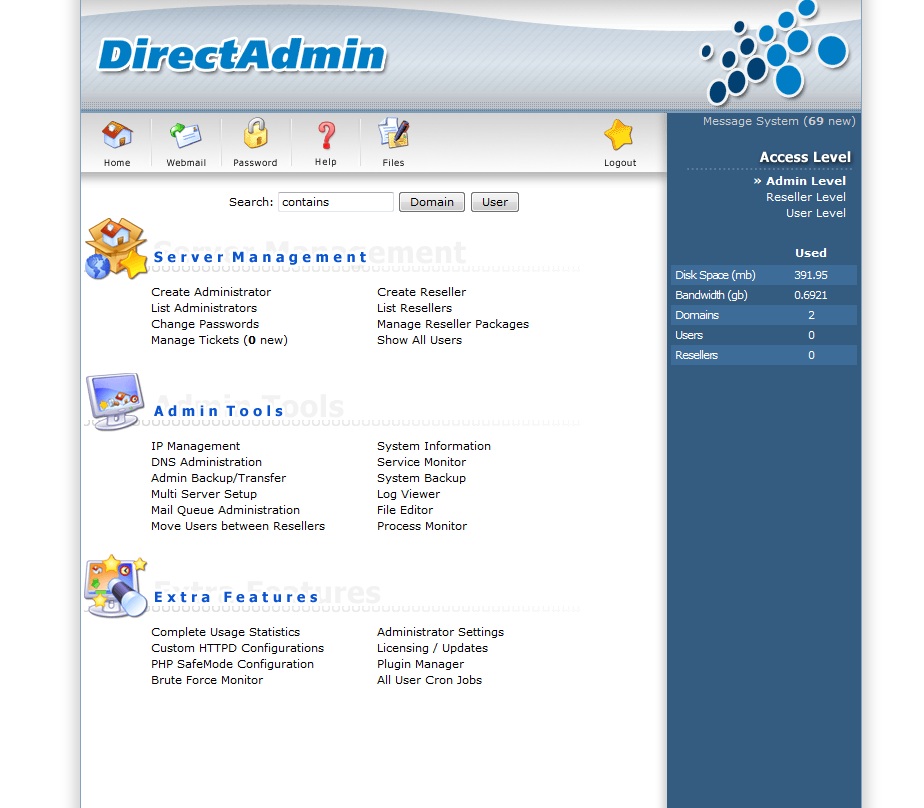The image size is (924, 808).
Task: Click the 391.95 disk usage value
Action: click(x=810, y=275)
